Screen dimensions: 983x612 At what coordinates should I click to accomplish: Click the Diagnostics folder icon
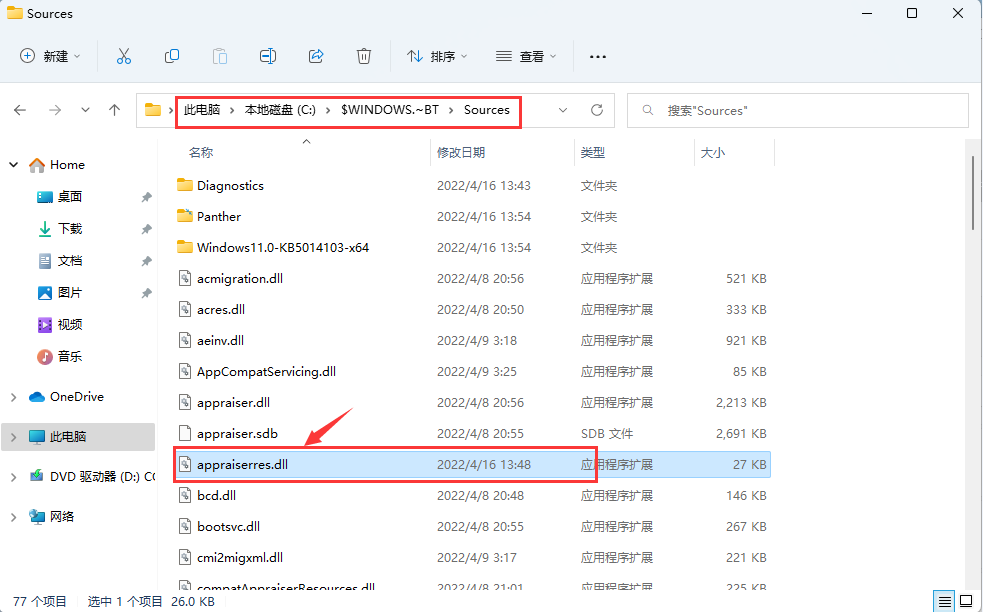pos(184,185)
